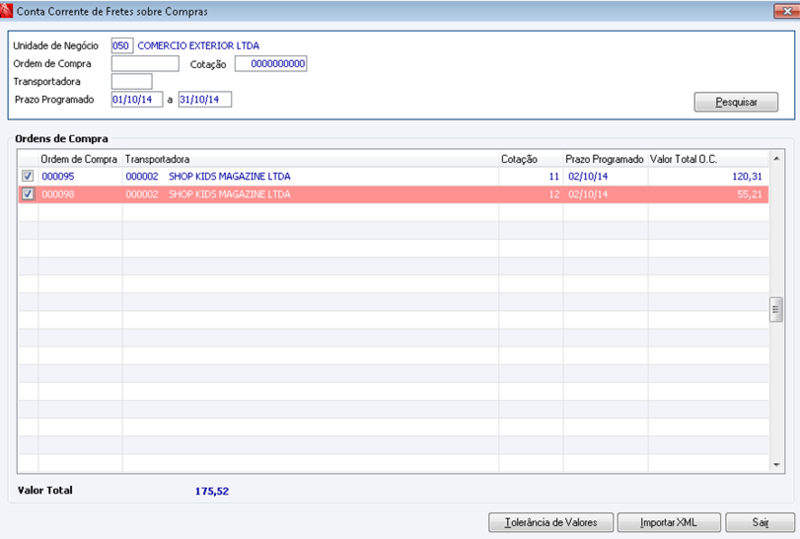
Task: Open Tolerância de Valores
Action: tap(551, 522)
